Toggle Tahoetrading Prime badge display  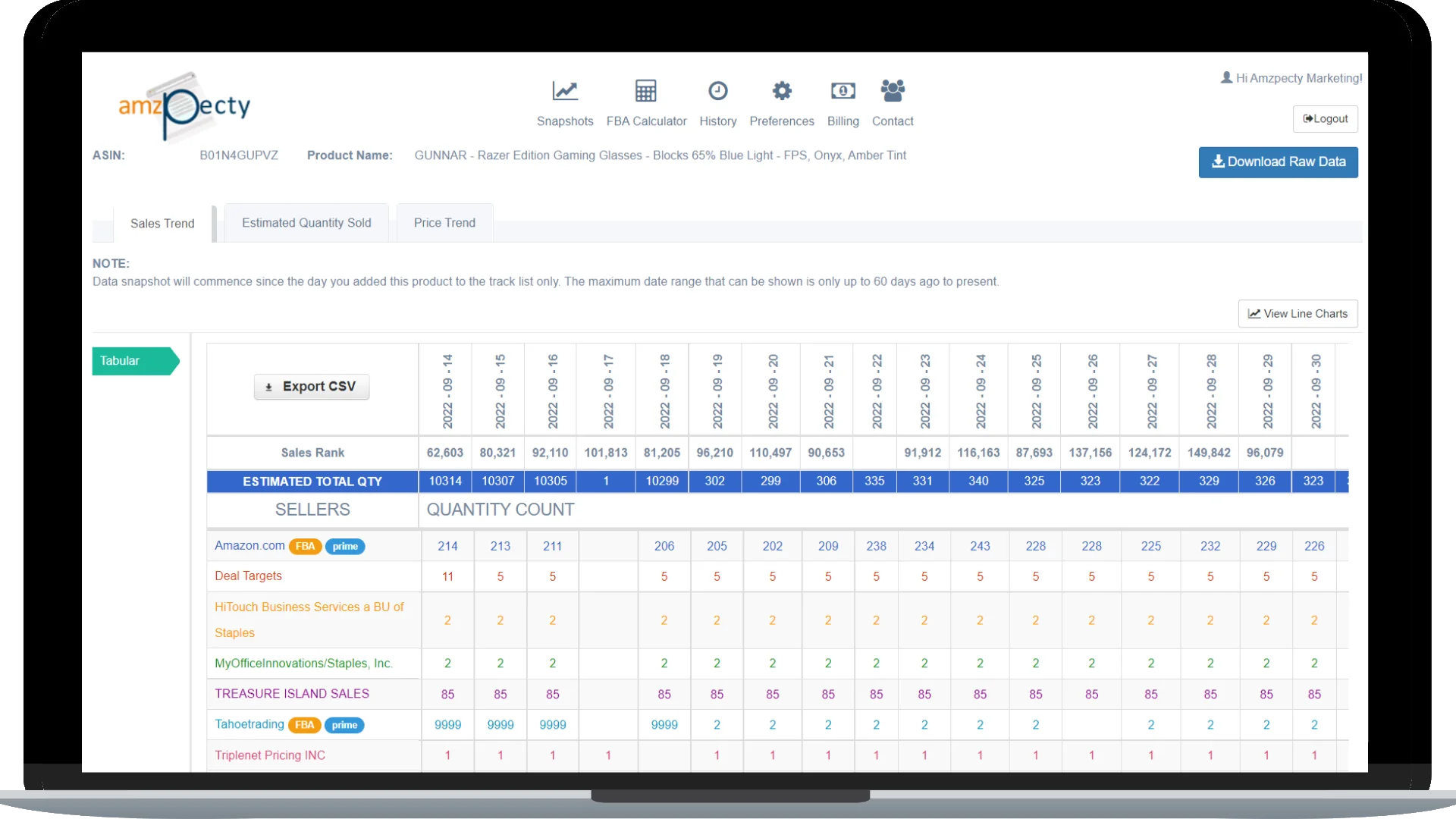[x=344, y=724]
